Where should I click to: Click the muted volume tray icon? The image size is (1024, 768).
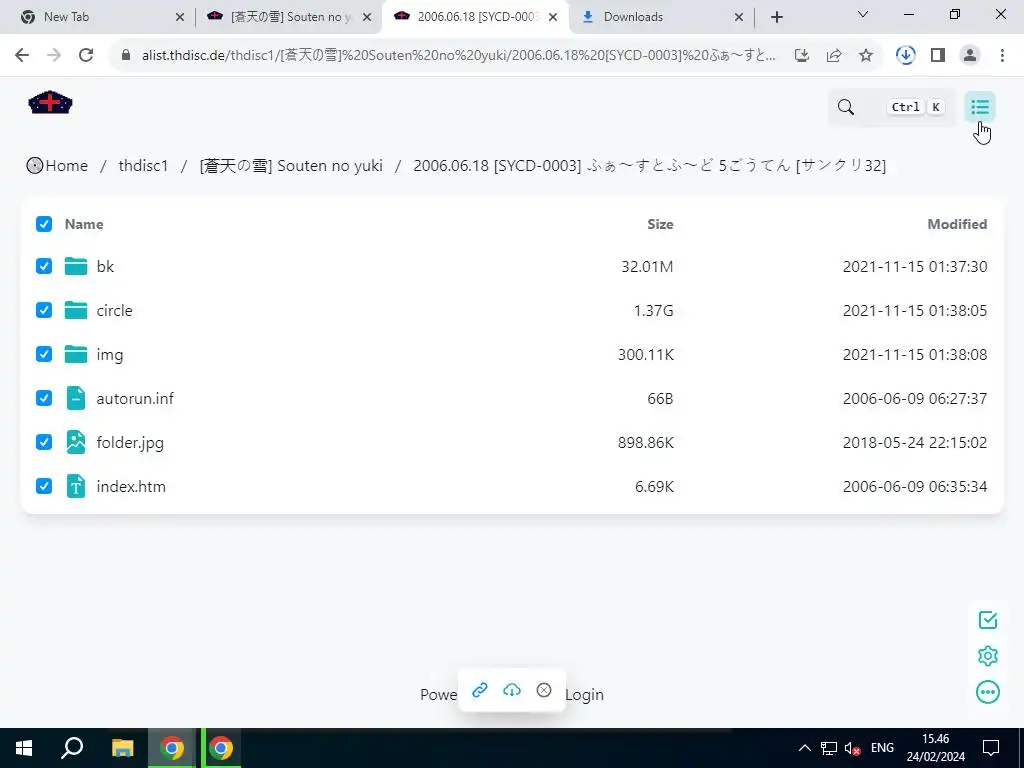tap(852, 748)
